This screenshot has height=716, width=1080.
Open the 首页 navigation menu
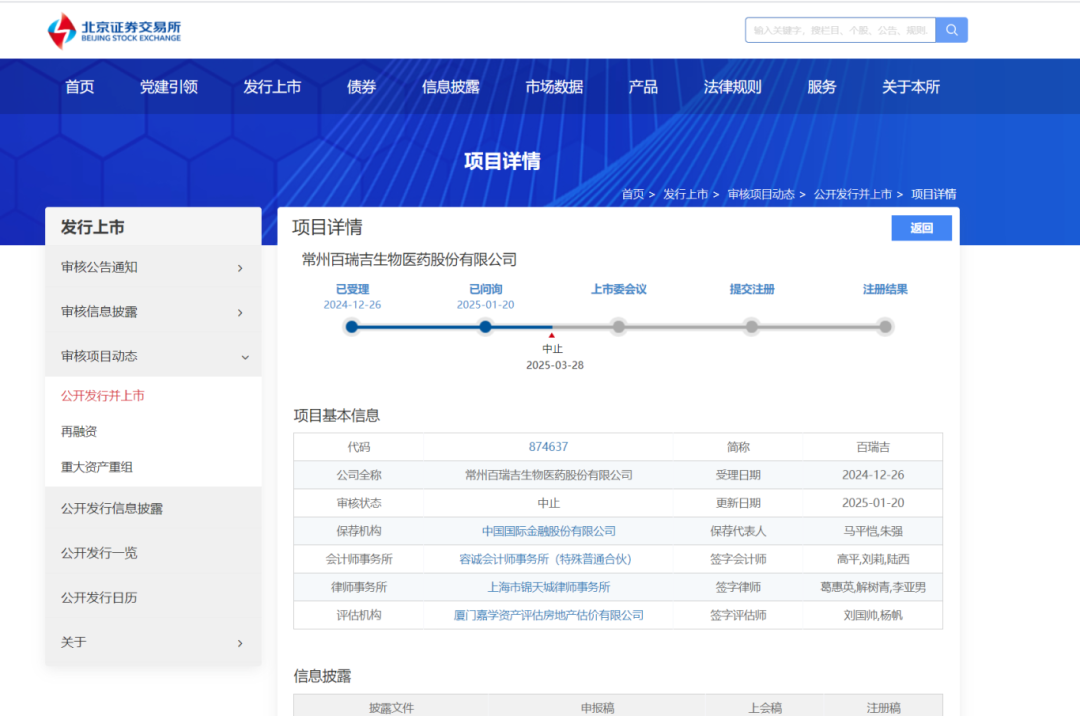tap(79, 87)
